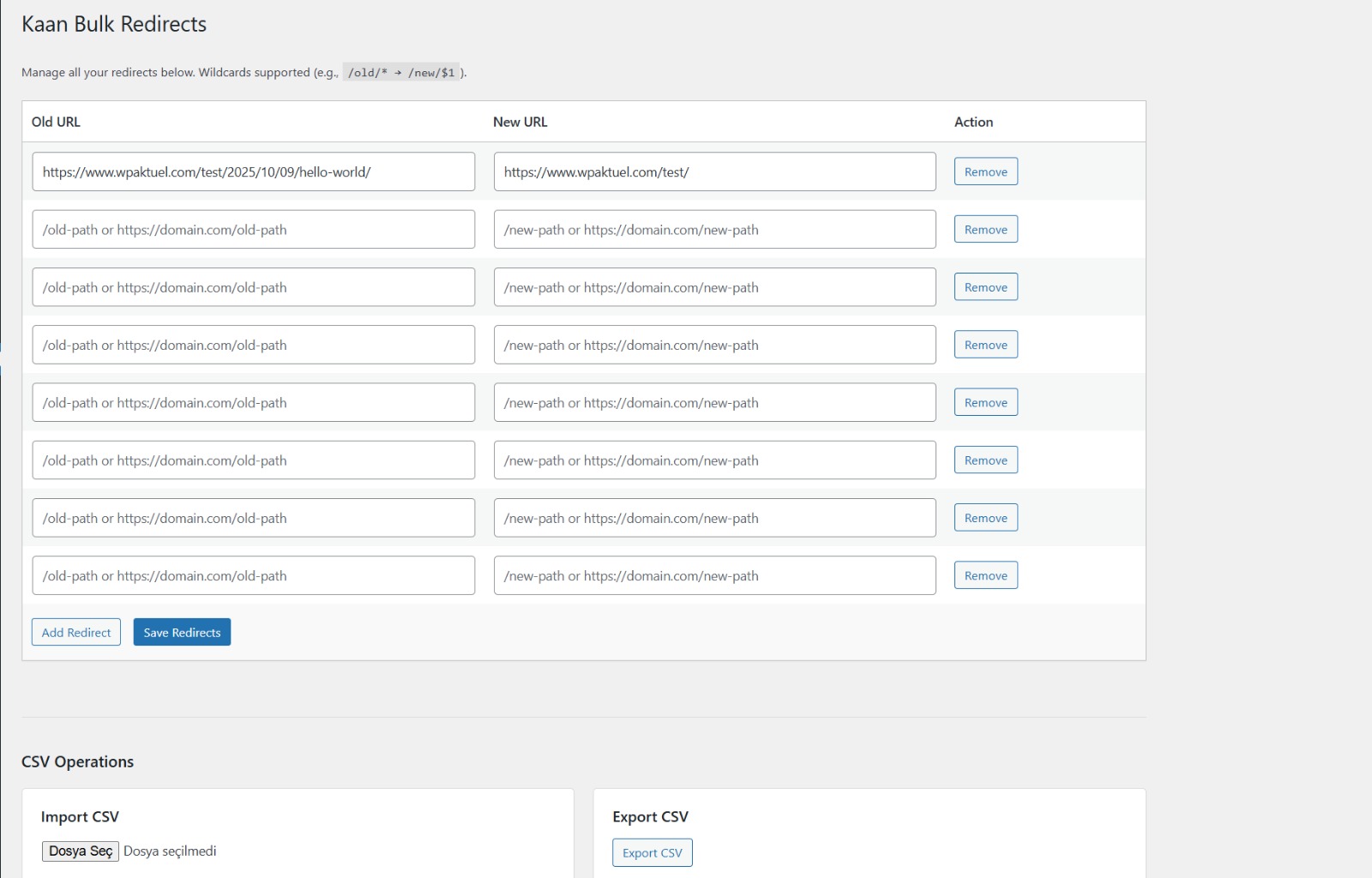Viewport: 1372px width, 878px height.
Task: Remove the last redirect row
Action: (x=985, y=574)
